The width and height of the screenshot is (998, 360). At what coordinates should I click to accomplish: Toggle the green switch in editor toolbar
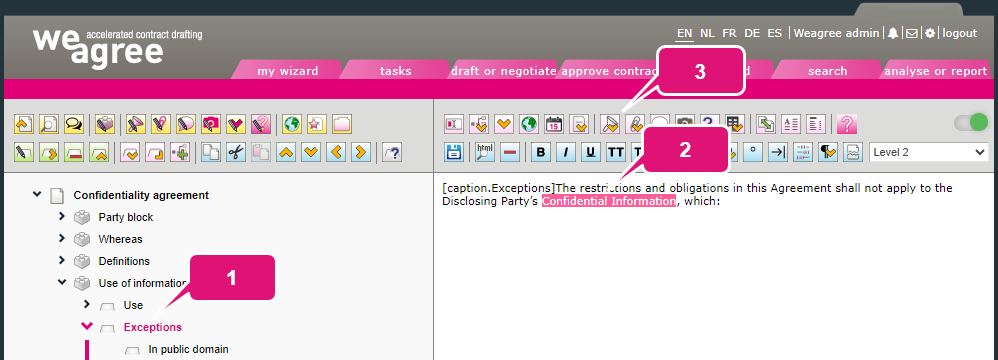[x=971, y=123]
